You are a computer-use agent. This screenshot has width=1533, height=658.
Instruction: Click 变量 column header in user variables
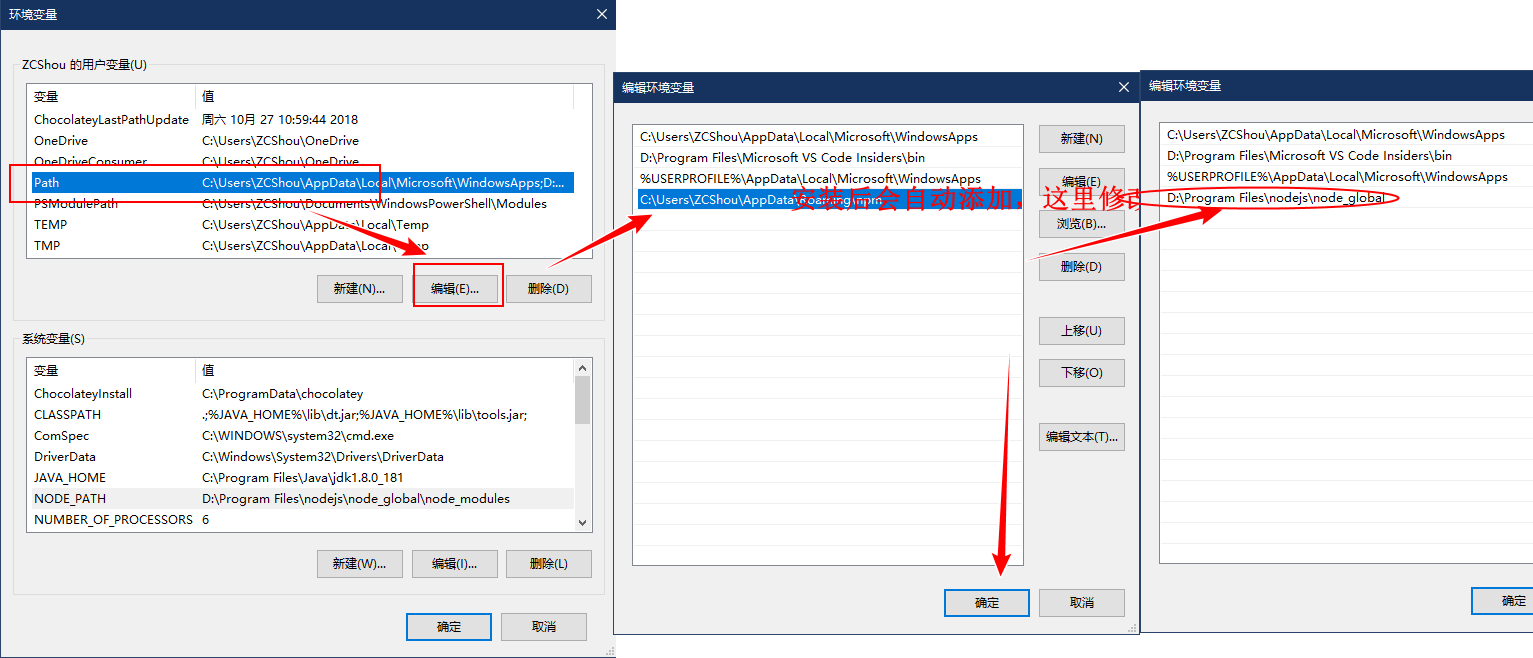point(111,96)
